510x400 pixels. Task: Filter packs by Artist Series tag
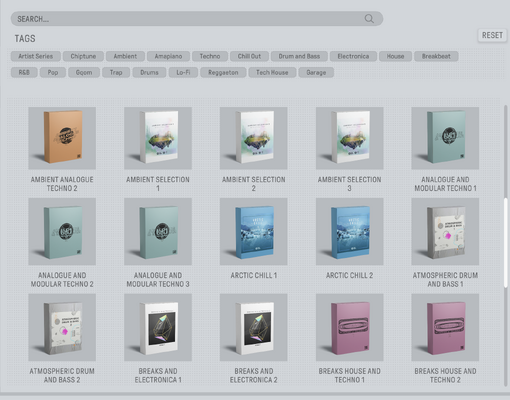point(36,56)
